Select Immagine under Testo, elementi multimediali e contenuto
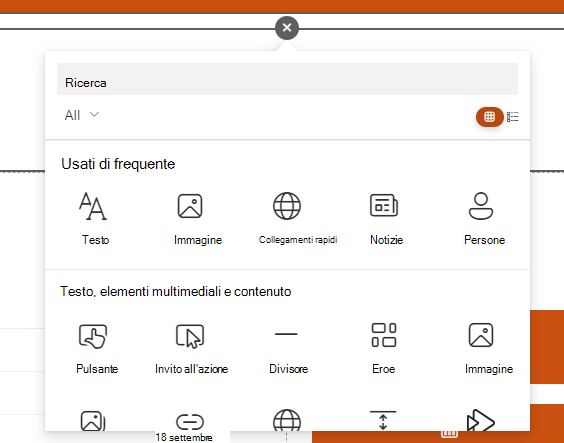Screen dimensions: 564x443 point(488,349)
